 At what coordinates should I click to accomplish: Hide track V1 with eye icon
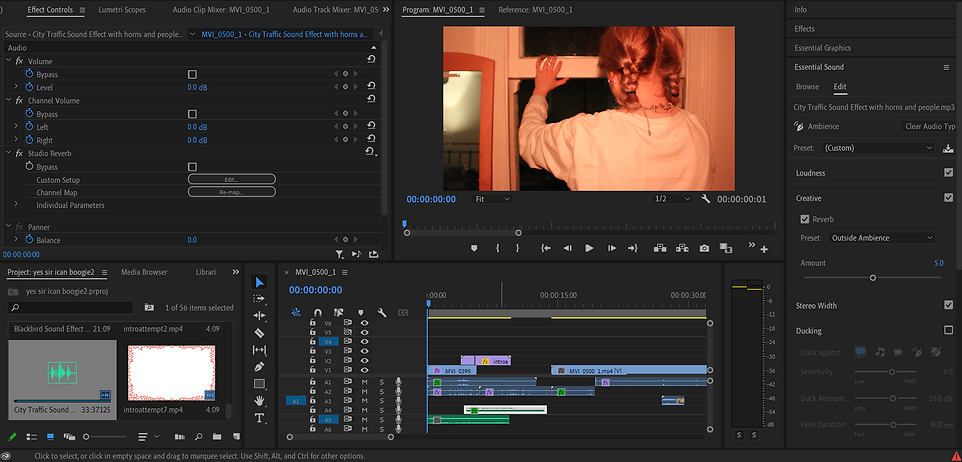tap(364, 370)
